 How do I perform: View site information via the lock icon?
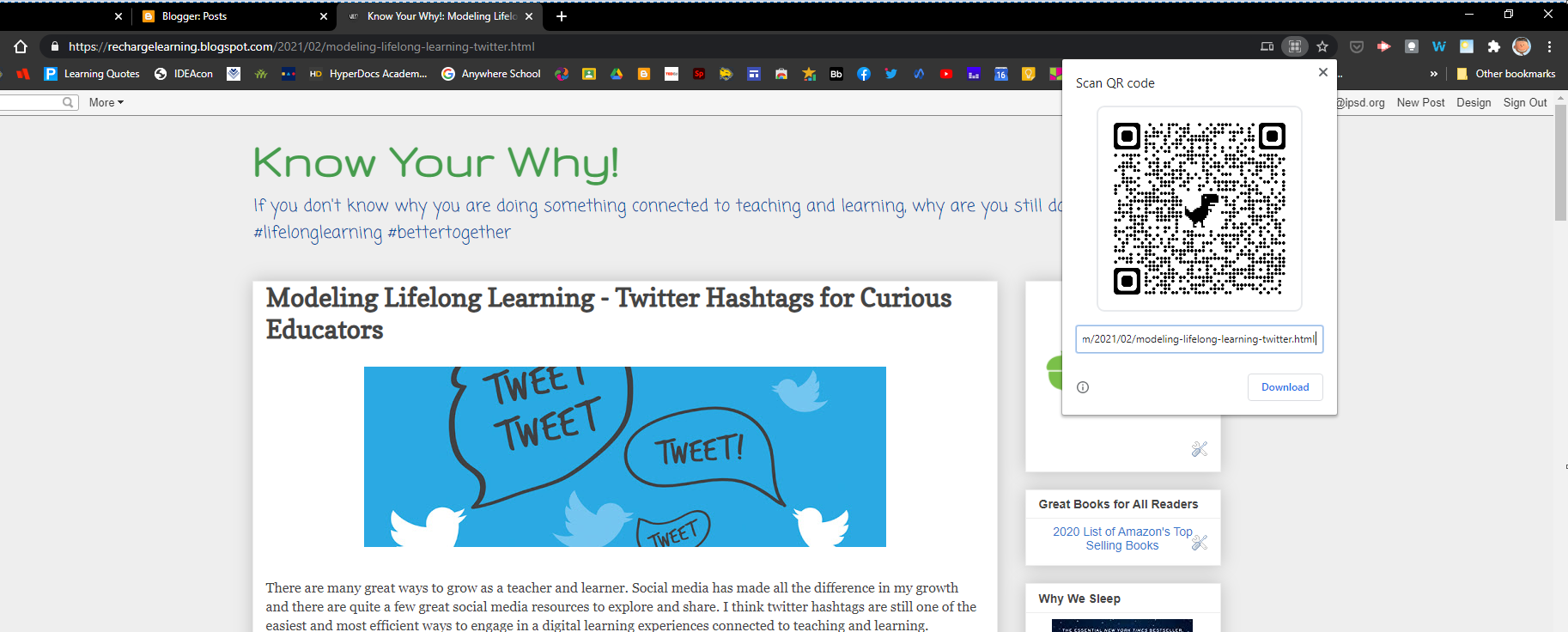click(x=55, y=46)
